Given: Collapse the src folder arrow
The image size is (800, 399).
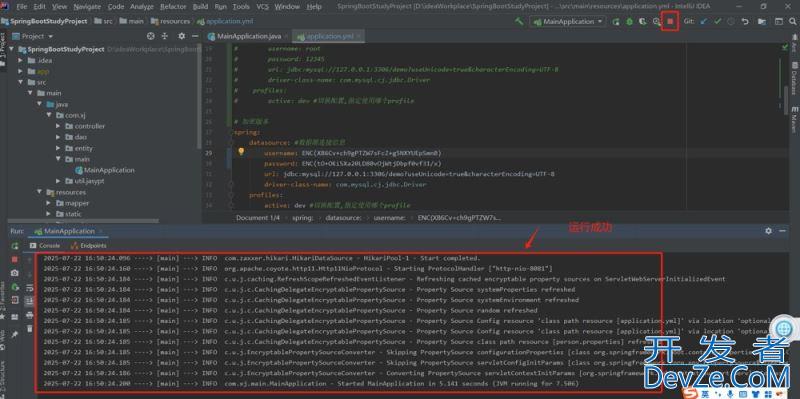Looking at the screenshot, I should pyautogui.click(x=20, y=82).
